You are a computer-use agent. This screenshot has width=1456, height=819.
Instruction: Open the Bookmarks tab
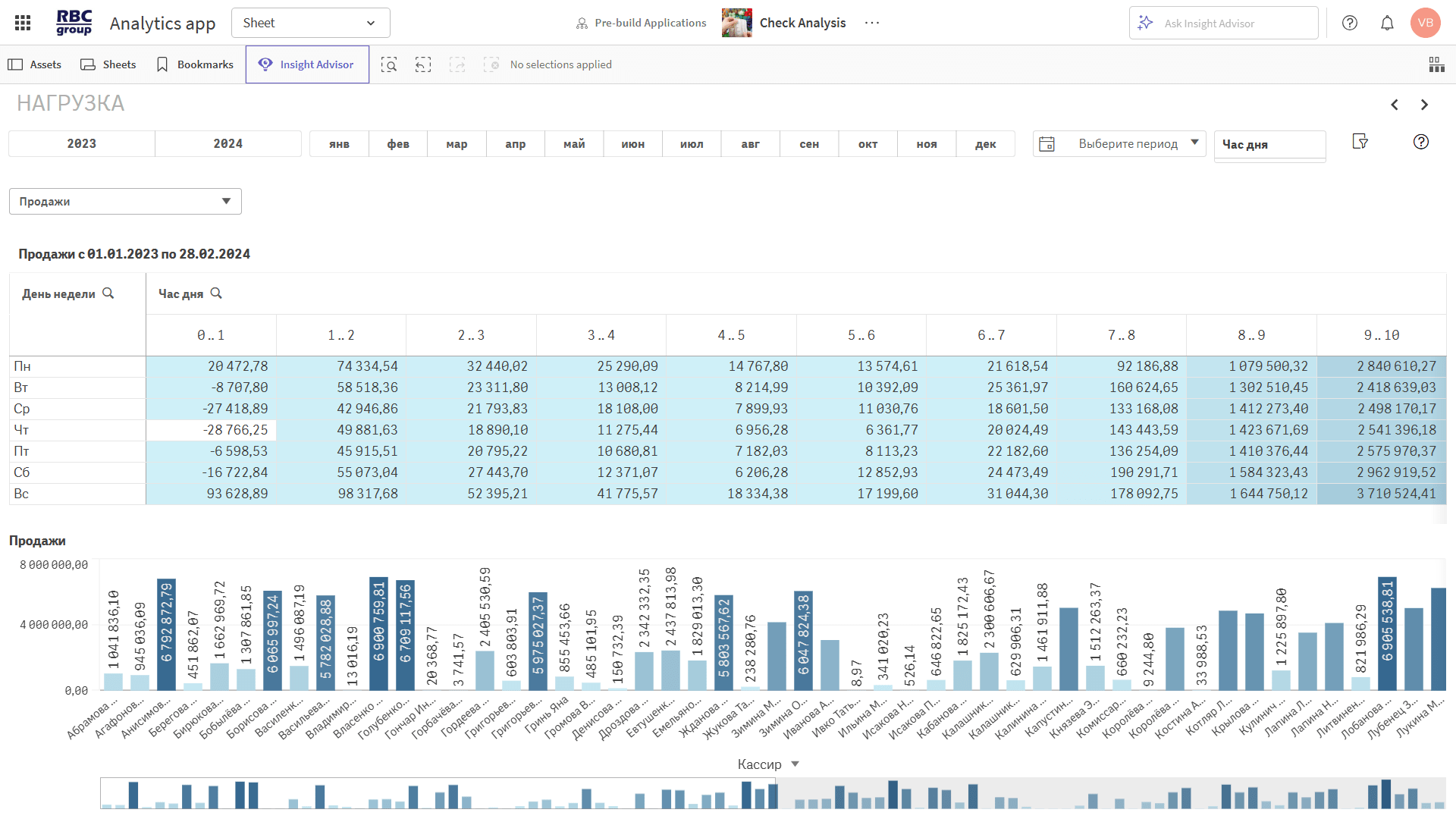click(x=194, y=64)
